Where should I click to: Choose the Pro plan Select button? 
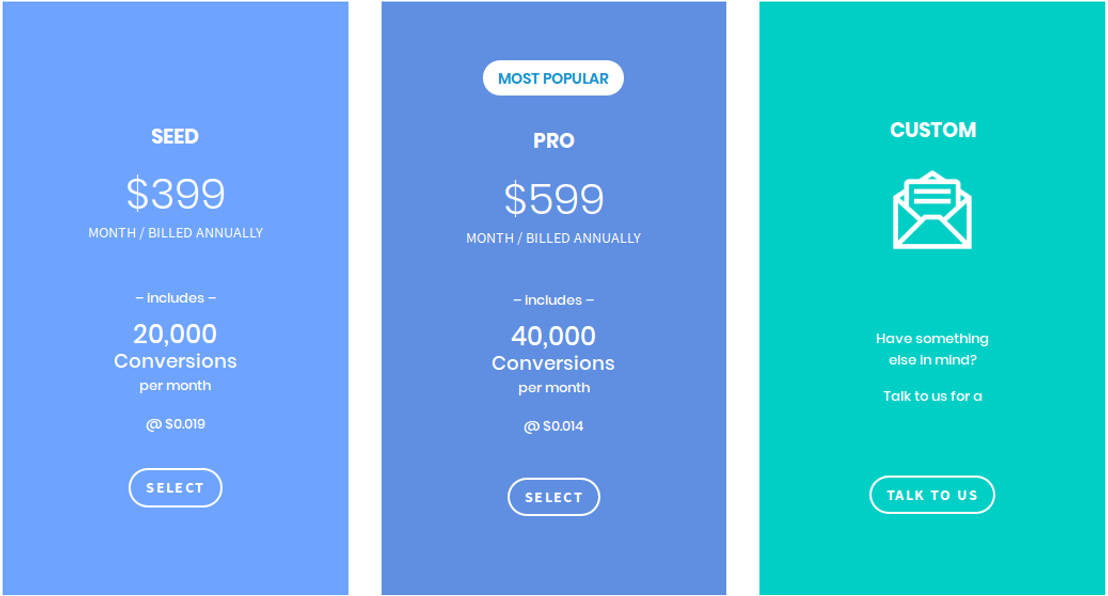(x=554, y=497)
